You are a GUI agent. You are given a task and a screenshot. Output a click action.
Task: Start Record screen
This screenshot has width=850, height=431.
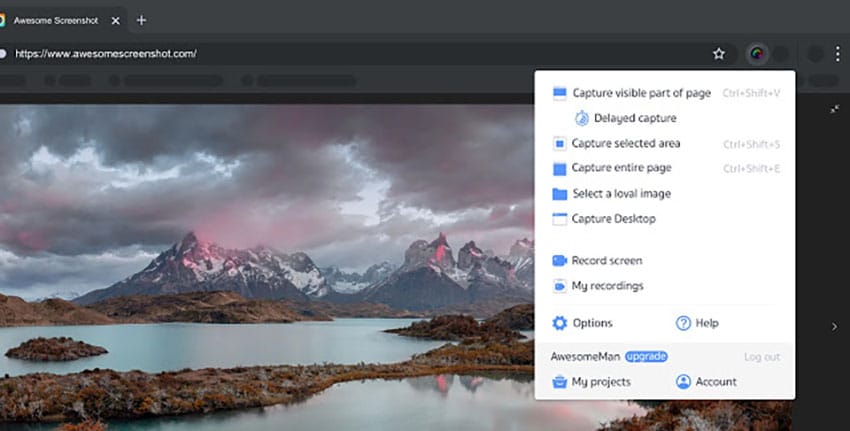(597, 261)
